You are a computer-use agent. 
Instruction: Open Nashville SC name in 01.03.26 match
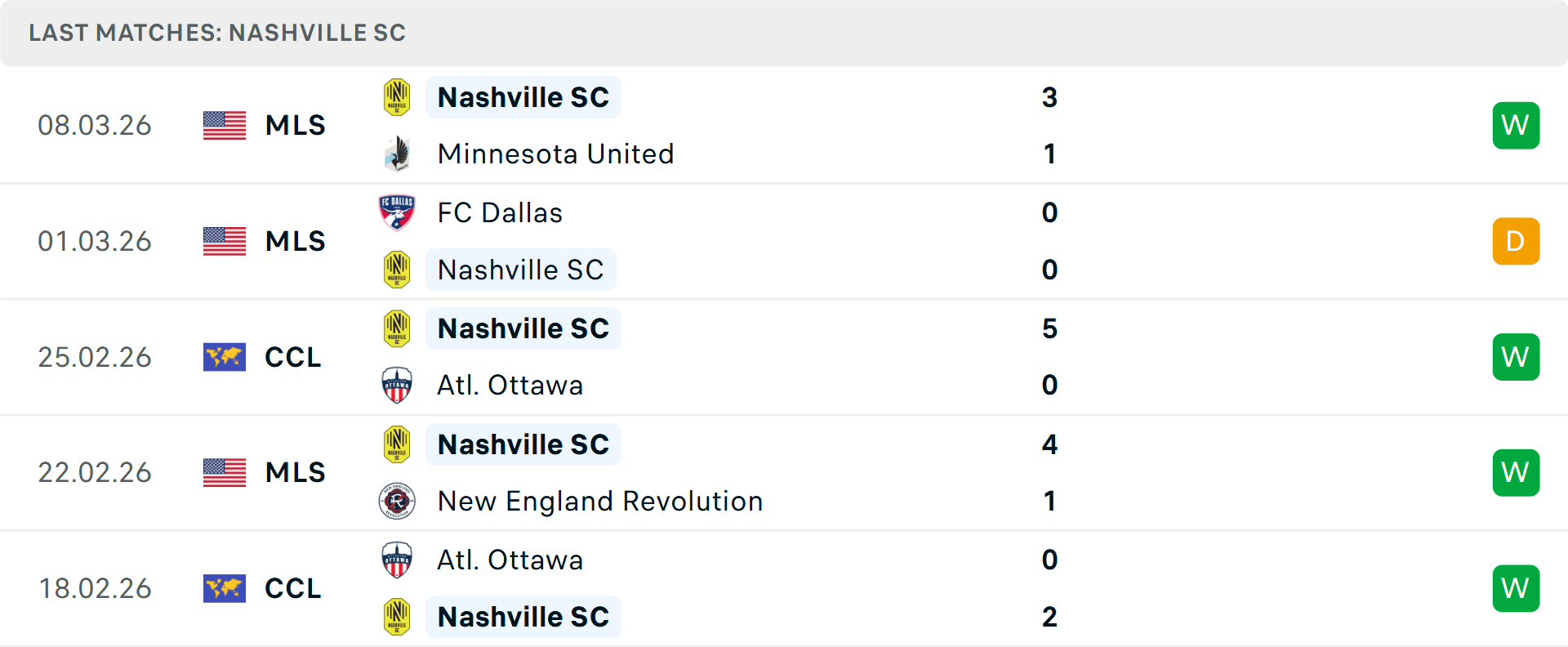(x=520, y=270)
